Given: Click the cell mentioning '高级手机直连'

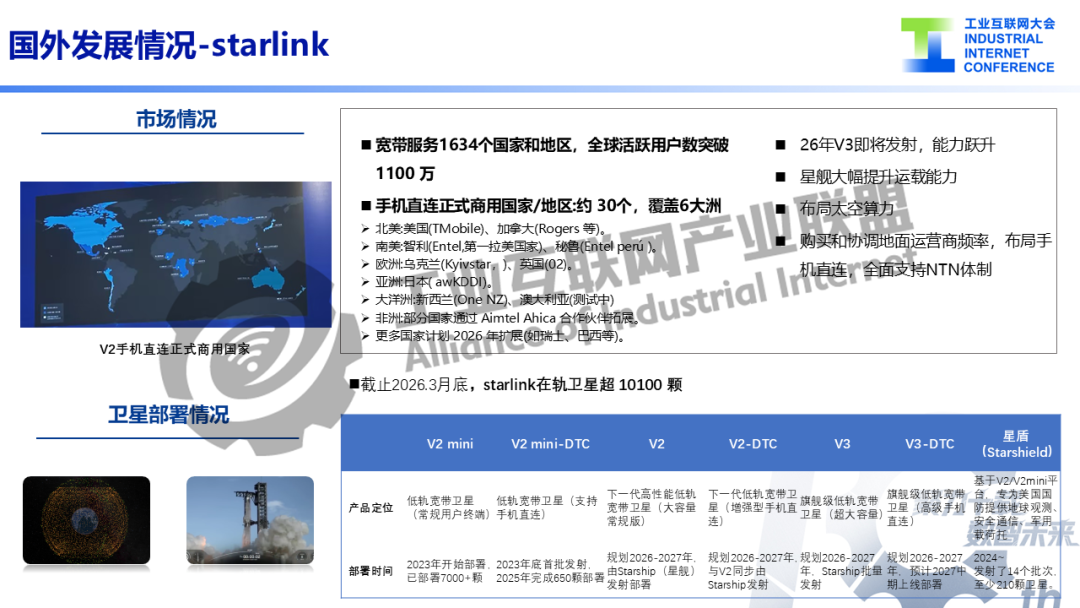Looking at the screenshot, I should (x=926, y=507).
